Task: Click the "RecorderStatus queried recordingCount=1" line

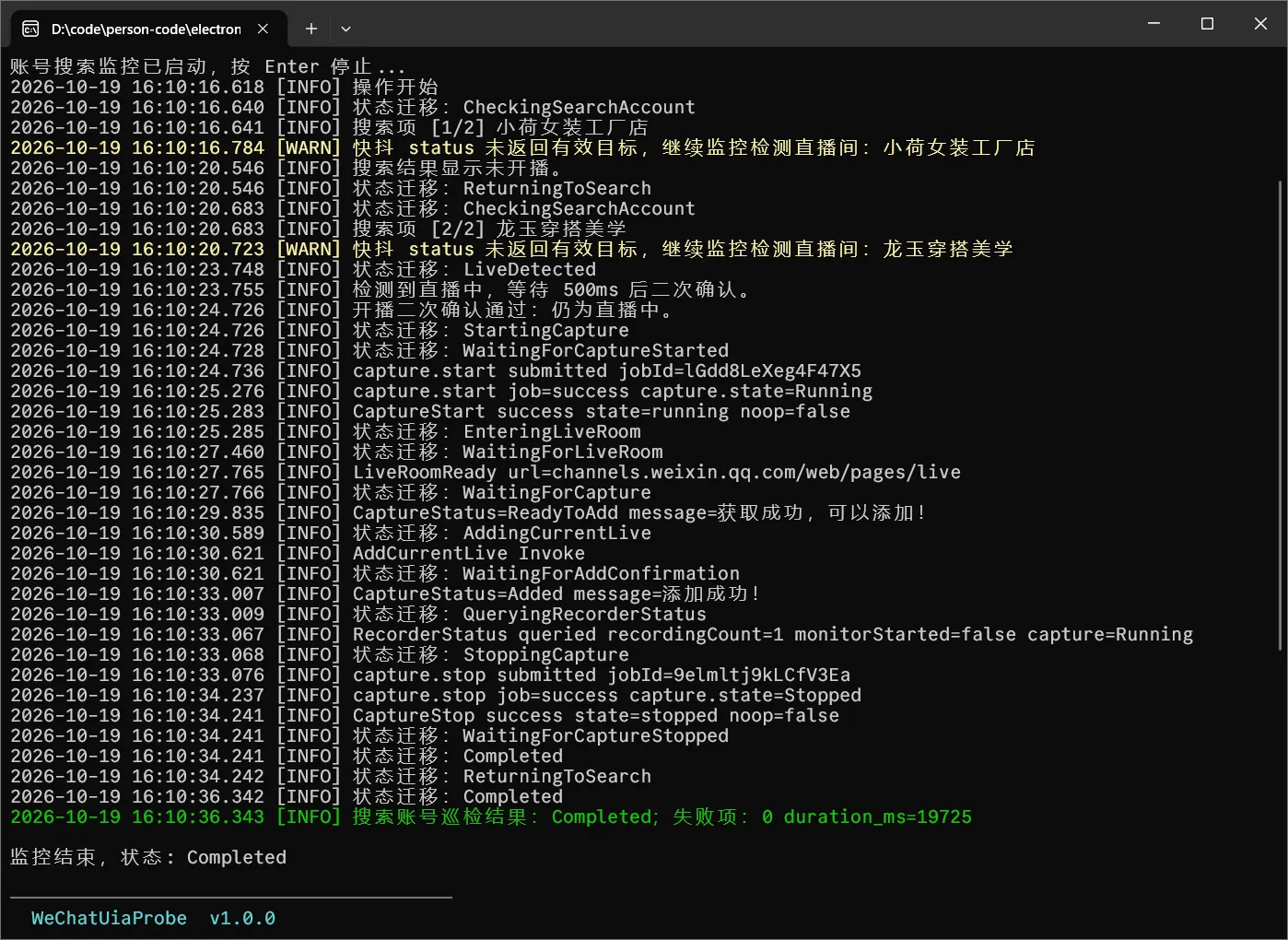Action: [602, 634]
